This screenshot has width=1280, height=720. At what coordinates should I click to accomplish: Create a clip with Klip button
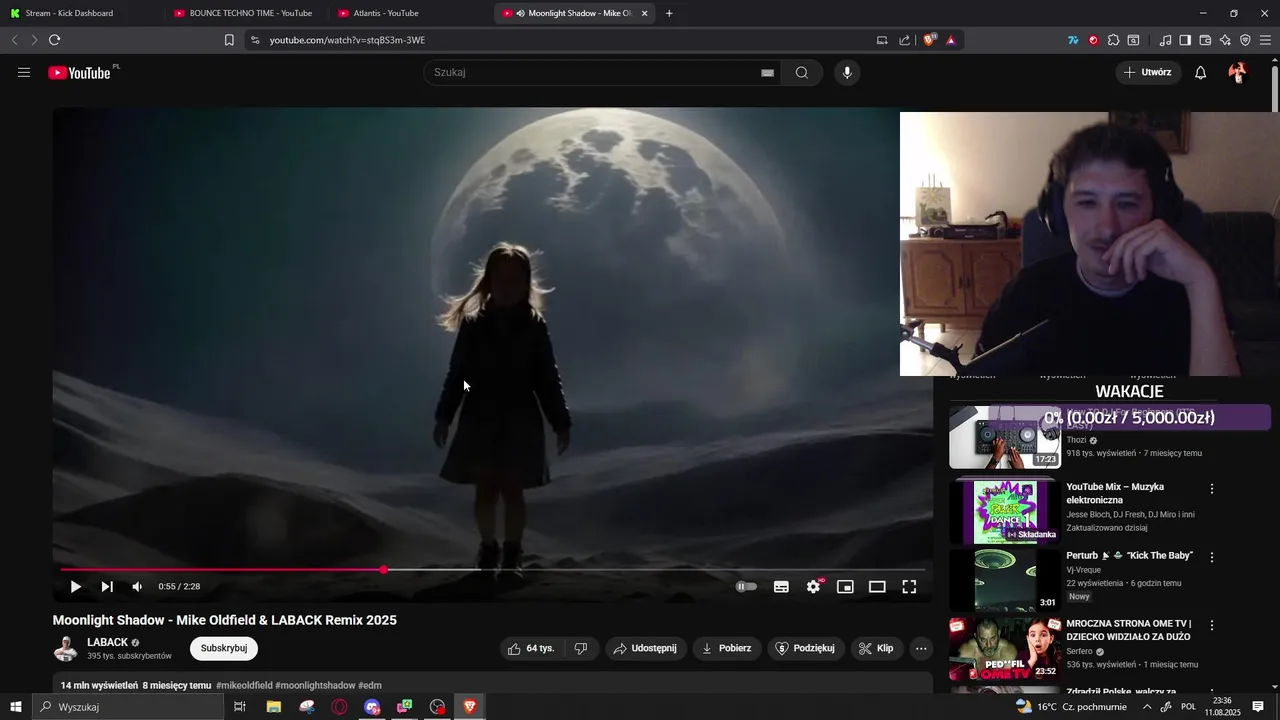pos(876,648)
